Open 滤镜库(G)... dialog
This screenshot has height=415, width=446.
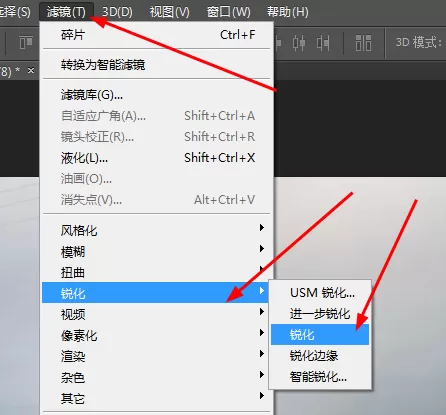pyautogui.click(x=157, y=95)
